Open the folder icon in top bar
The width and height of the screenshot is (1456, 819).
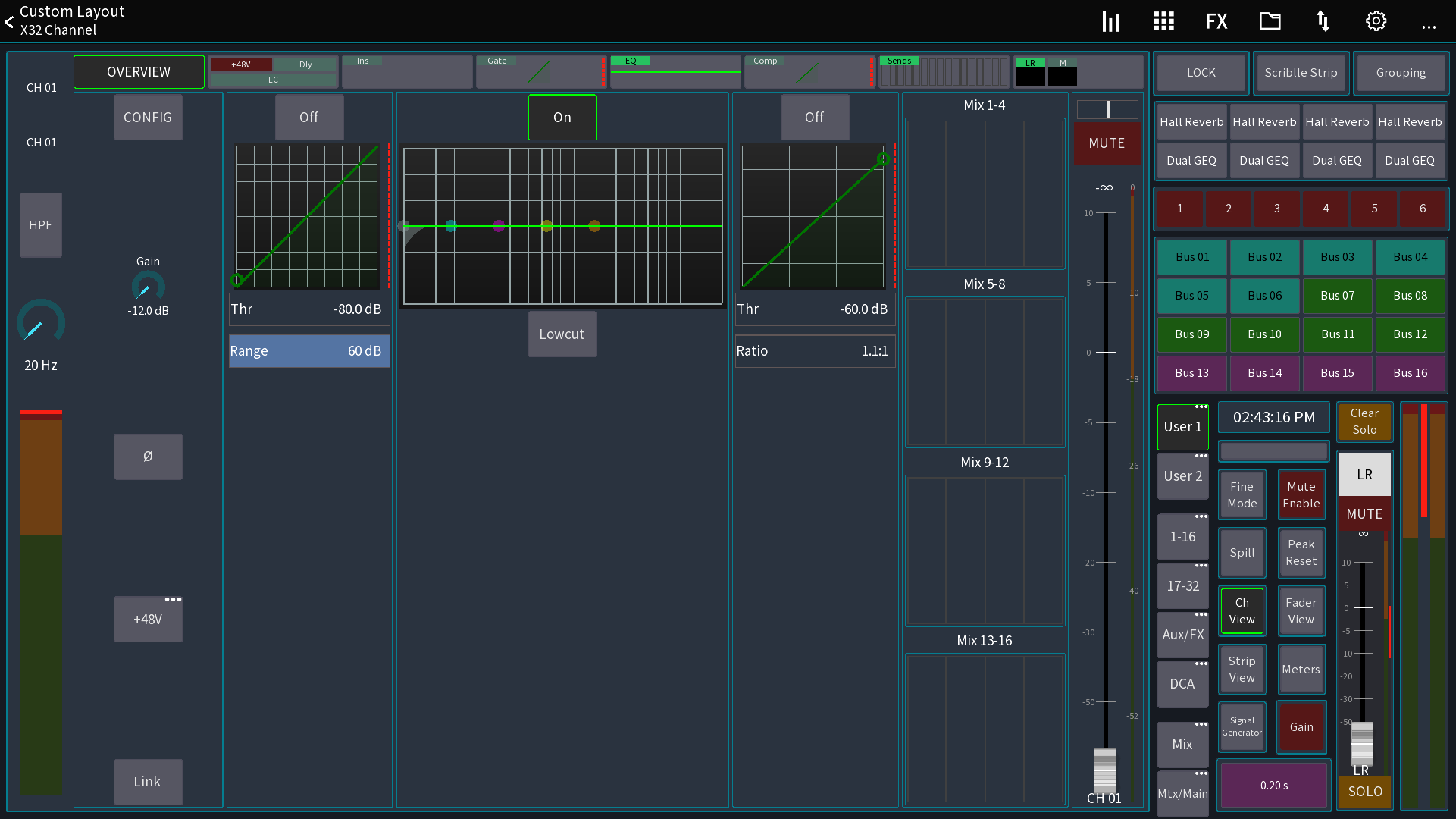[x=1270, y=21]
